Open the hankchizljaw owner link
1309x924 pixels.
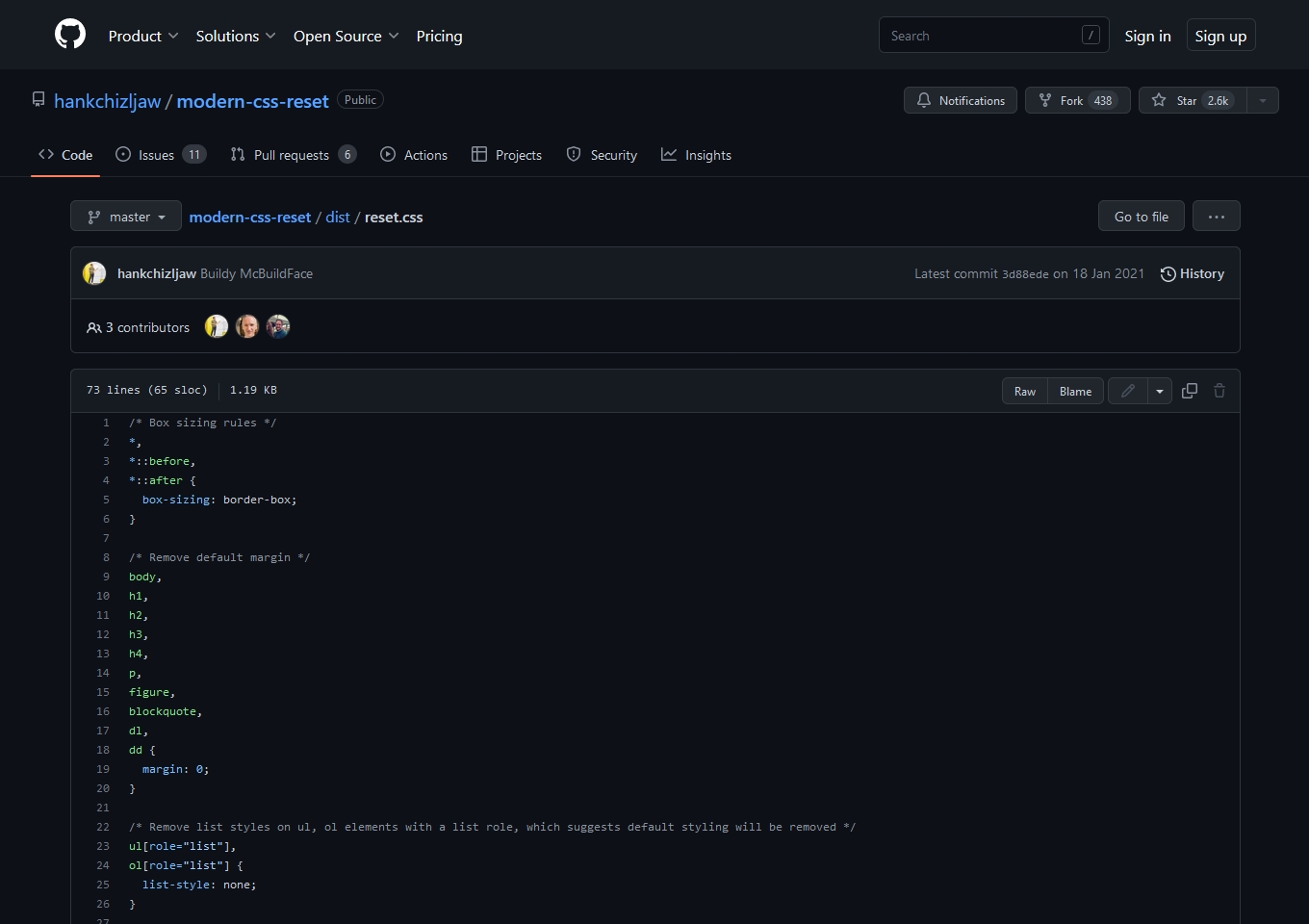(x=107, y=101)
